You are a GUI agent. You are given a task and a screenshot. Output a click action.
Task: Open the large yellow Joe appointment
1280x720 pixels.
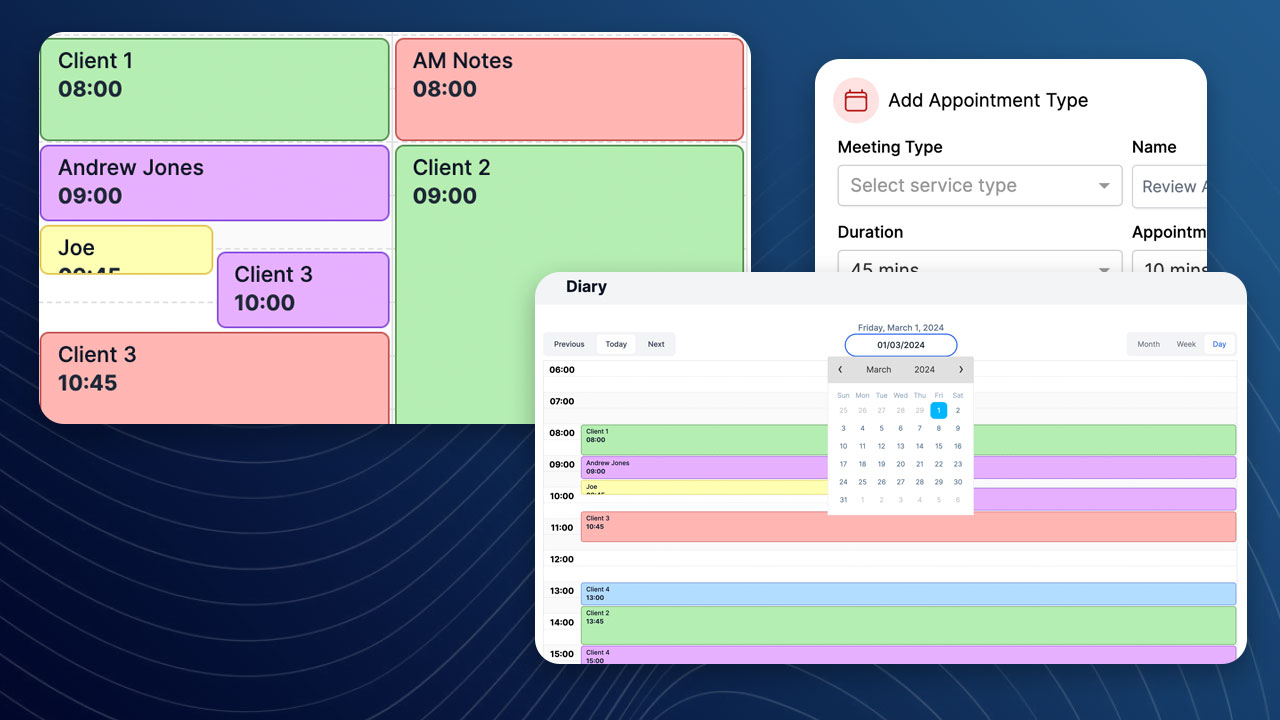point(126,250)
